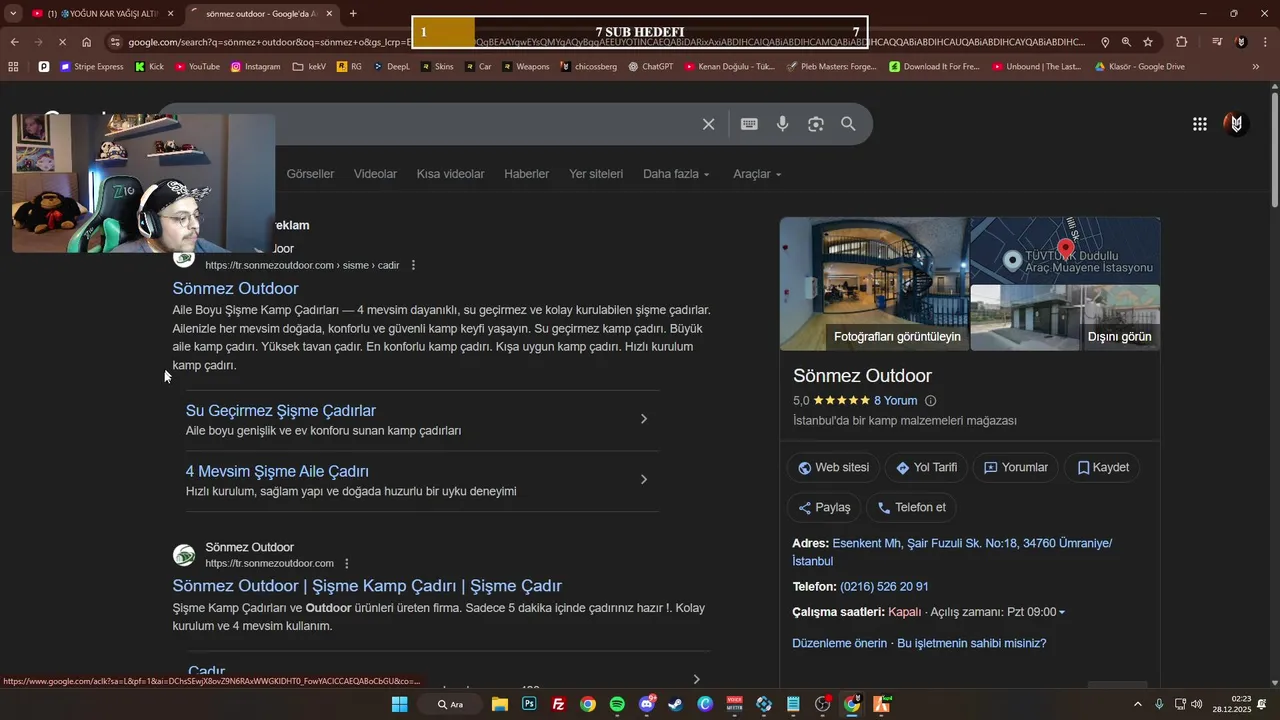
Task: Open the map thumbnail with the red pin
Action: coord(1065,250)
